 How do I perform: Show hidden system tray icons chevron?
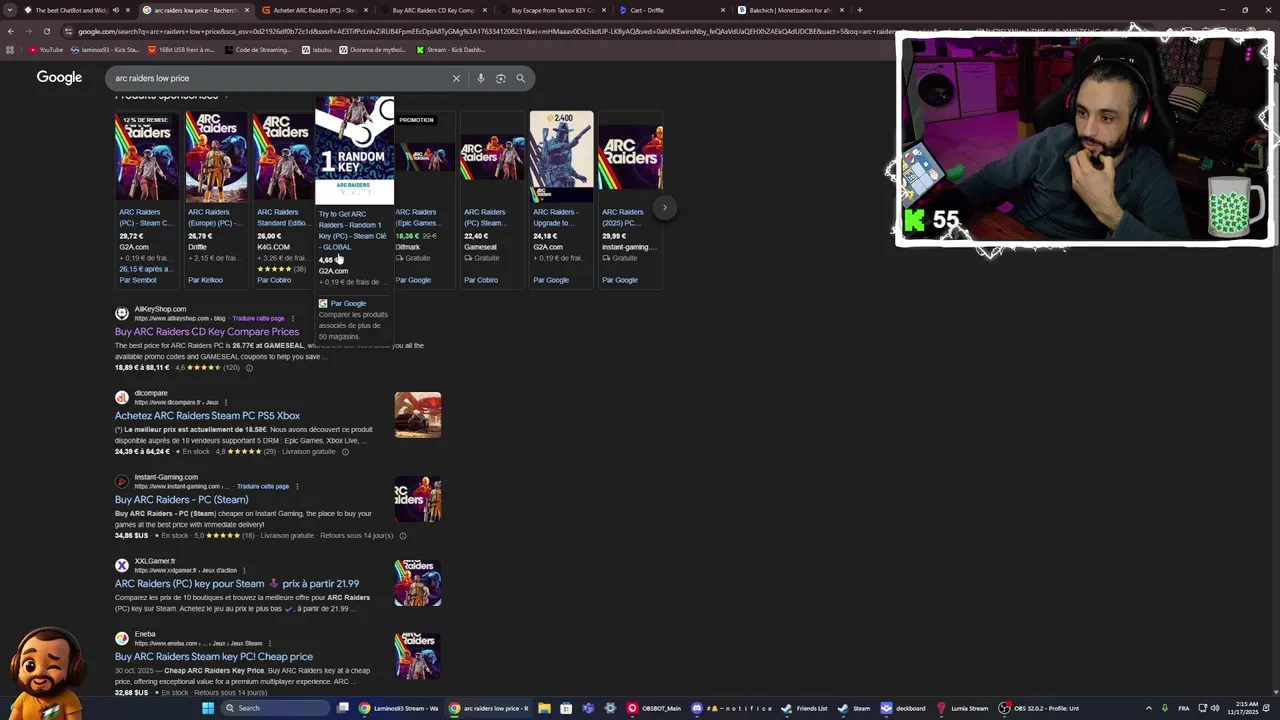(1148, 708)
